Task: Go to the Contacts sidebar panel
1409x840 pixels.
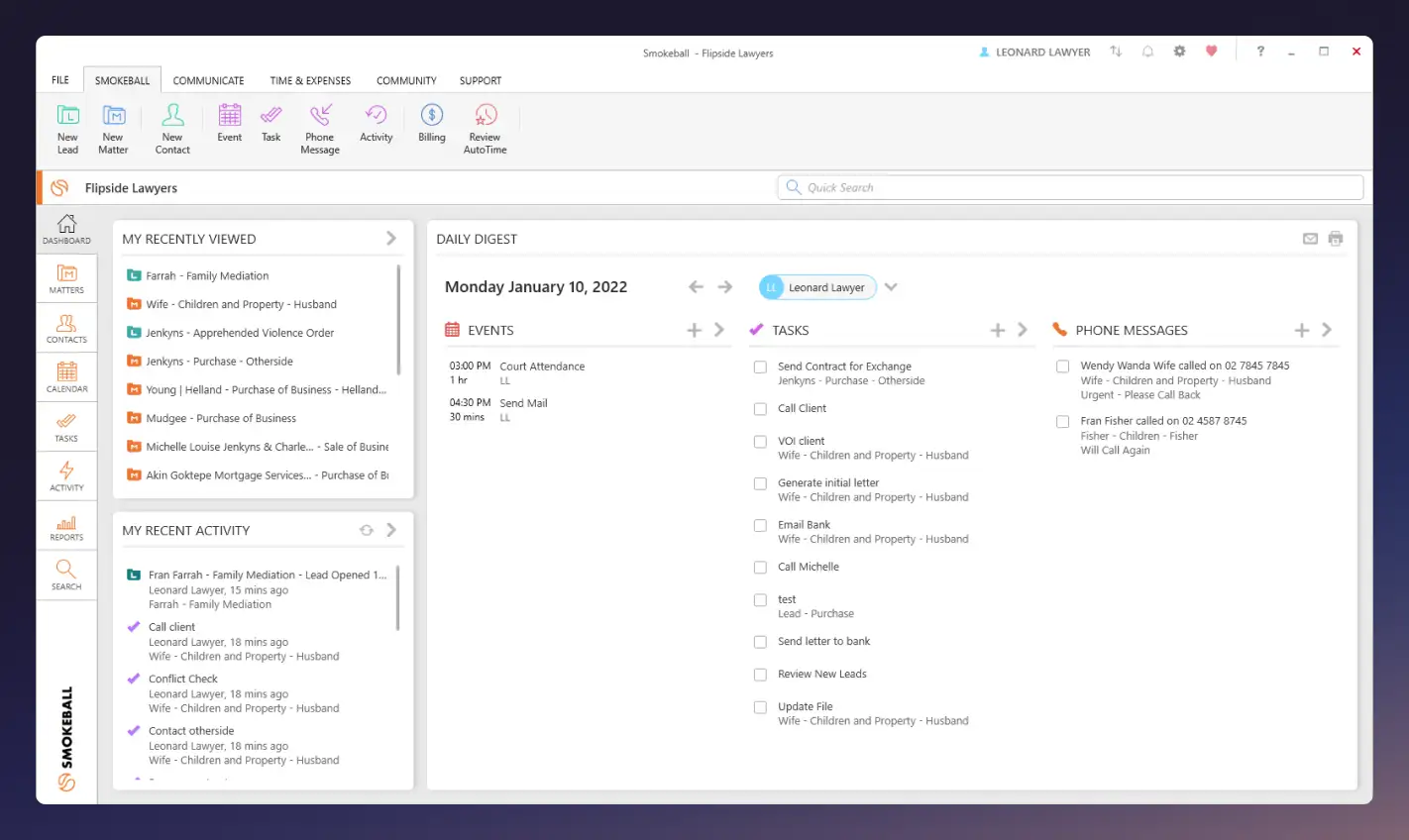Action: click(66, 328)
